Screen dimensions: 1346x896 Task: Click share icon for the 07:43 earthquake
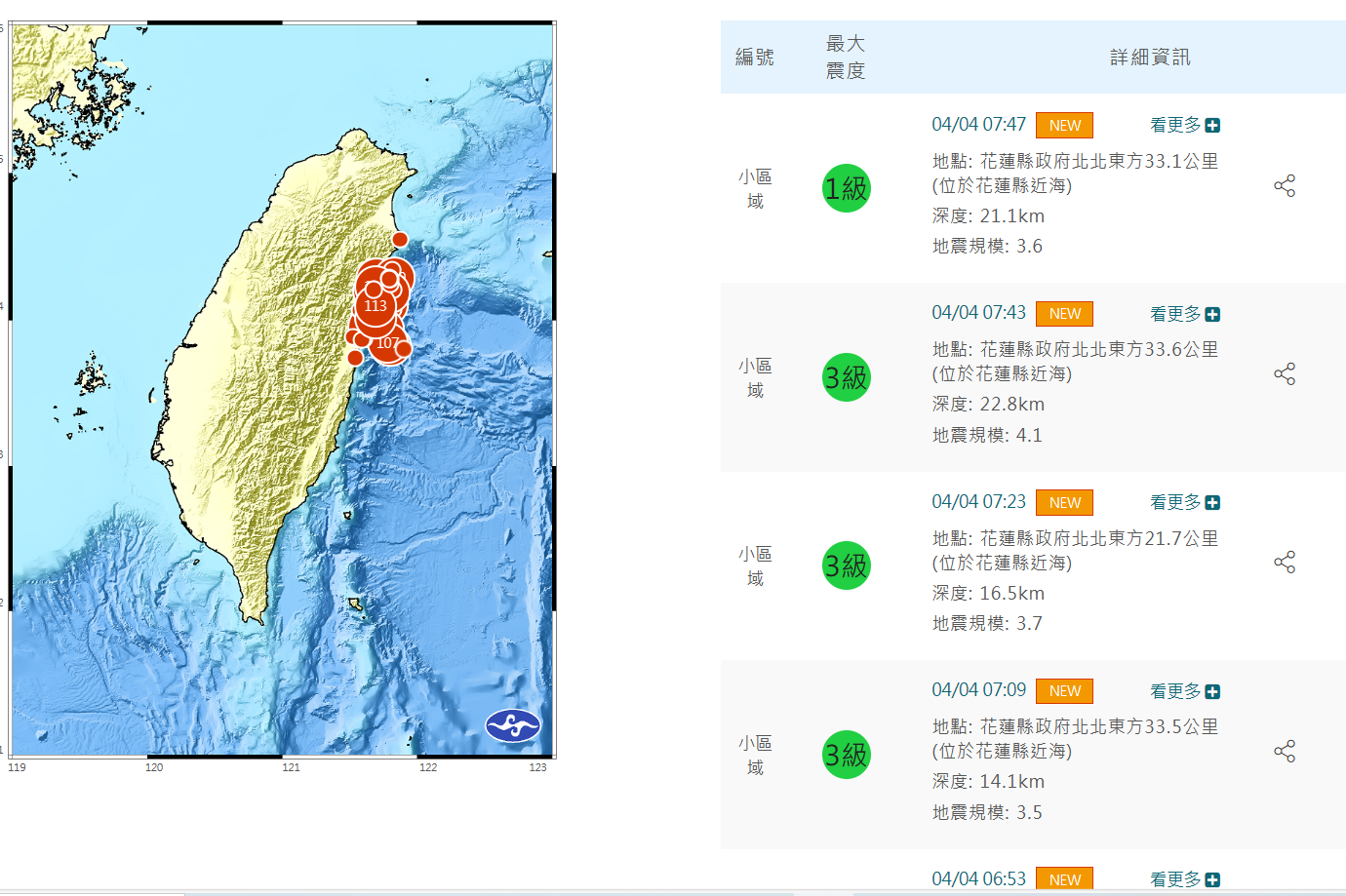1284,374
